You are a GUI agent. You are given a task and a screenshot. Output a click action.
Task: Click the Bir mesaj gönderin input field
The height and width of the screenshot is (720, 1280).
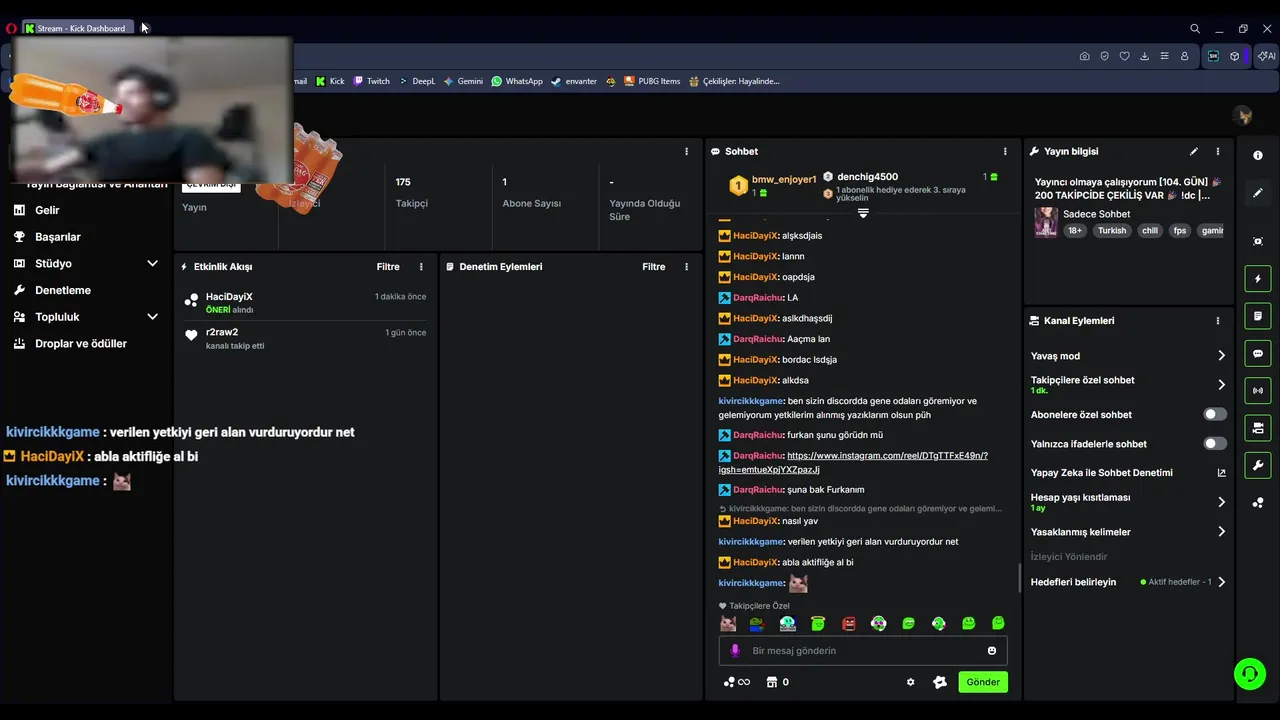coord(863,650)
